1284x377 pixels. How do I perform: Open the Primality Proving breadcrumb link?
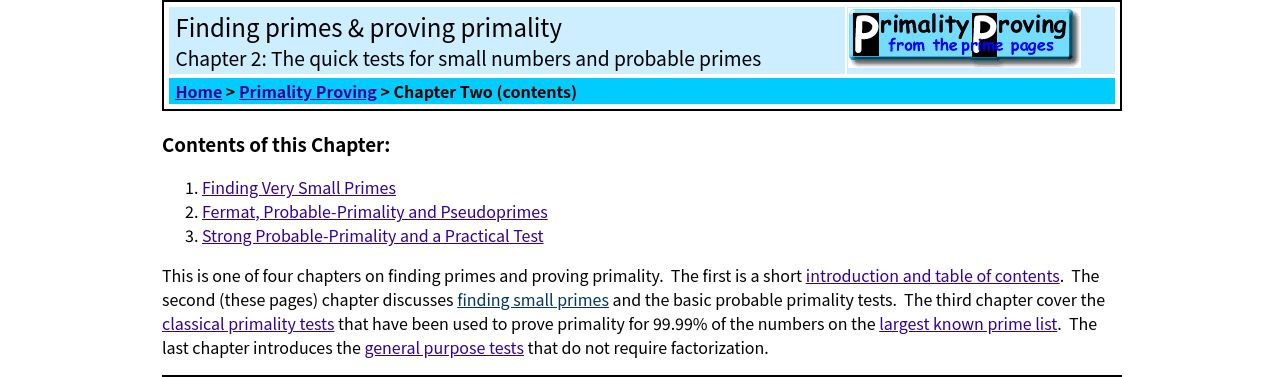[308, 92]
